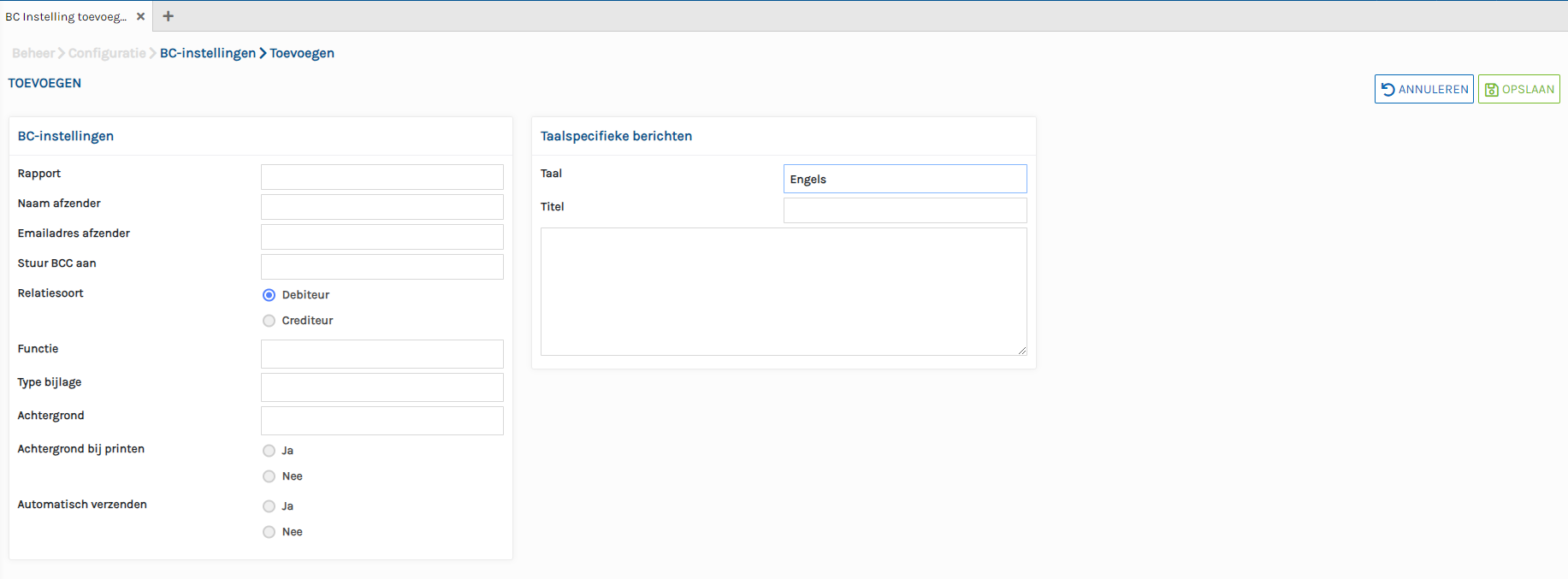Open the Achtergrond selection field

382,421
